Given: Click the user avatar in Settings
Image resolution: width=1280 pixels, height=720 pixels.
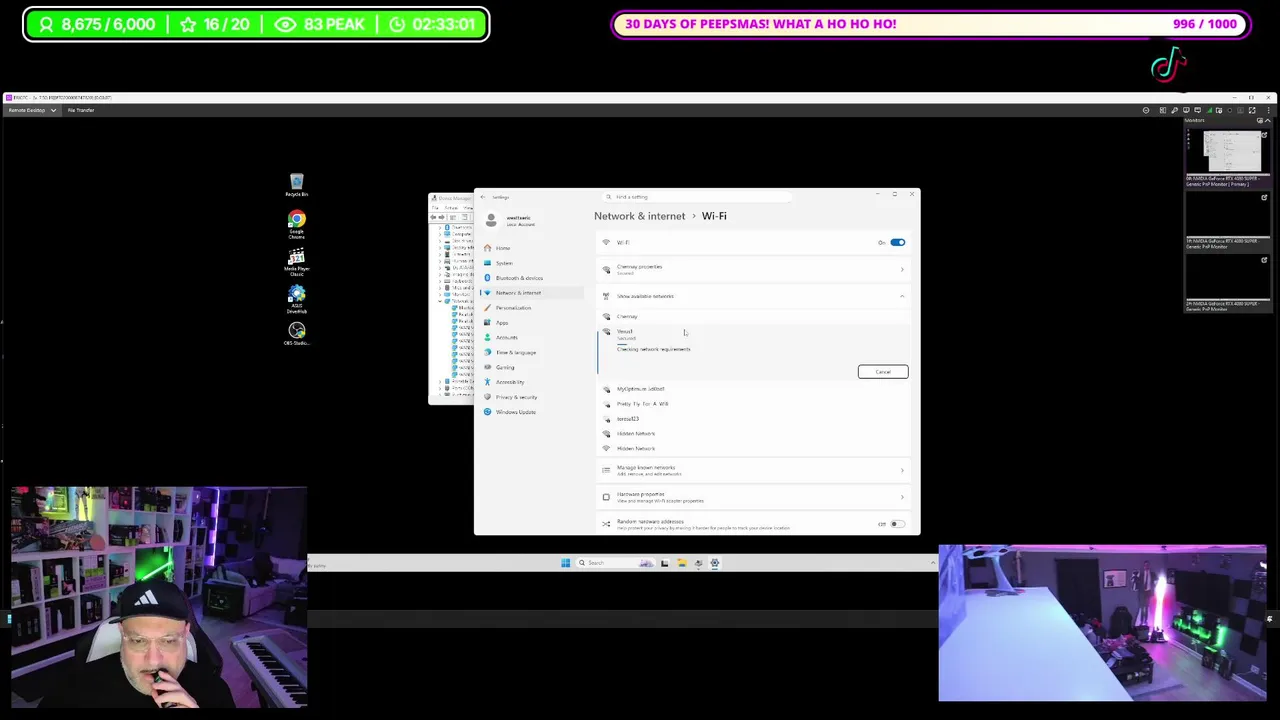Looking at the screenshot, I should 491,221.
